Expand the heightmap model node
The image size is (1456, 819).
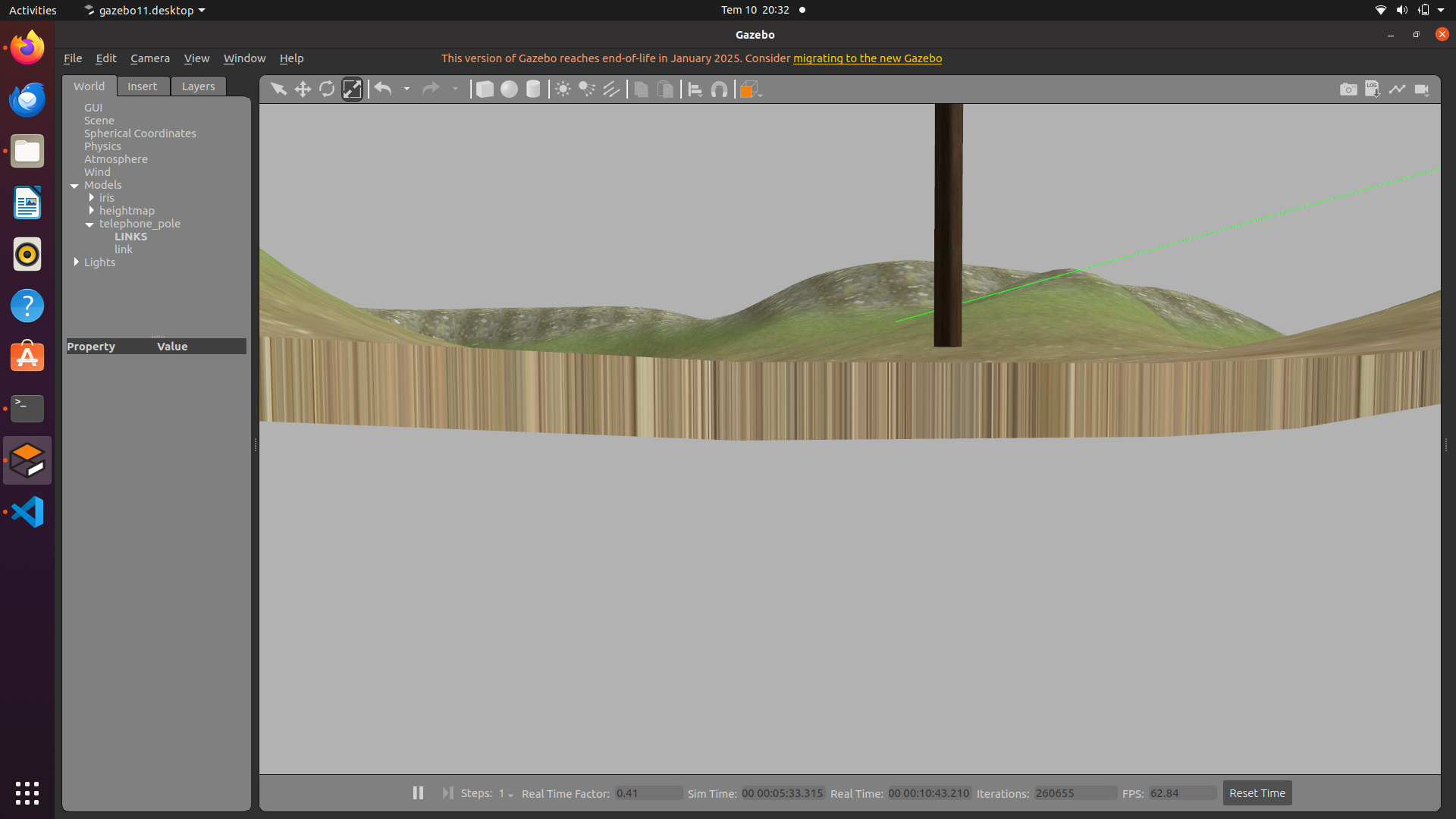click(x=91, y=210)
